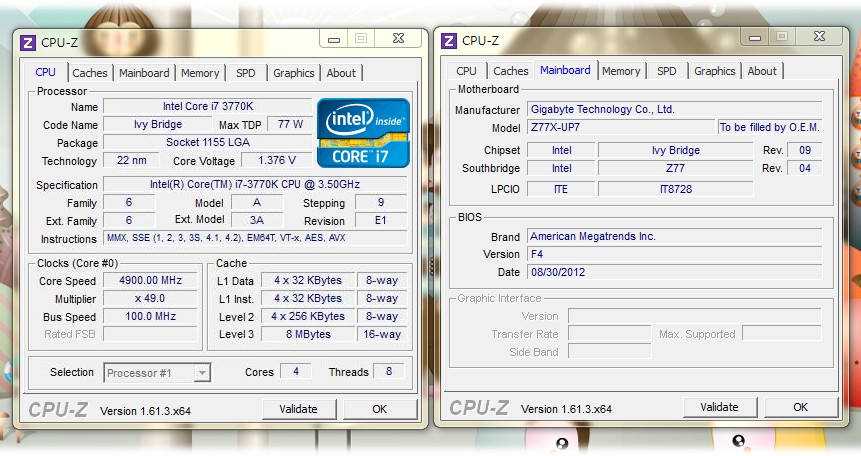Screen dimensions: 861x456
Task: Close the right CPU-Z window
Action: [819, 37]
